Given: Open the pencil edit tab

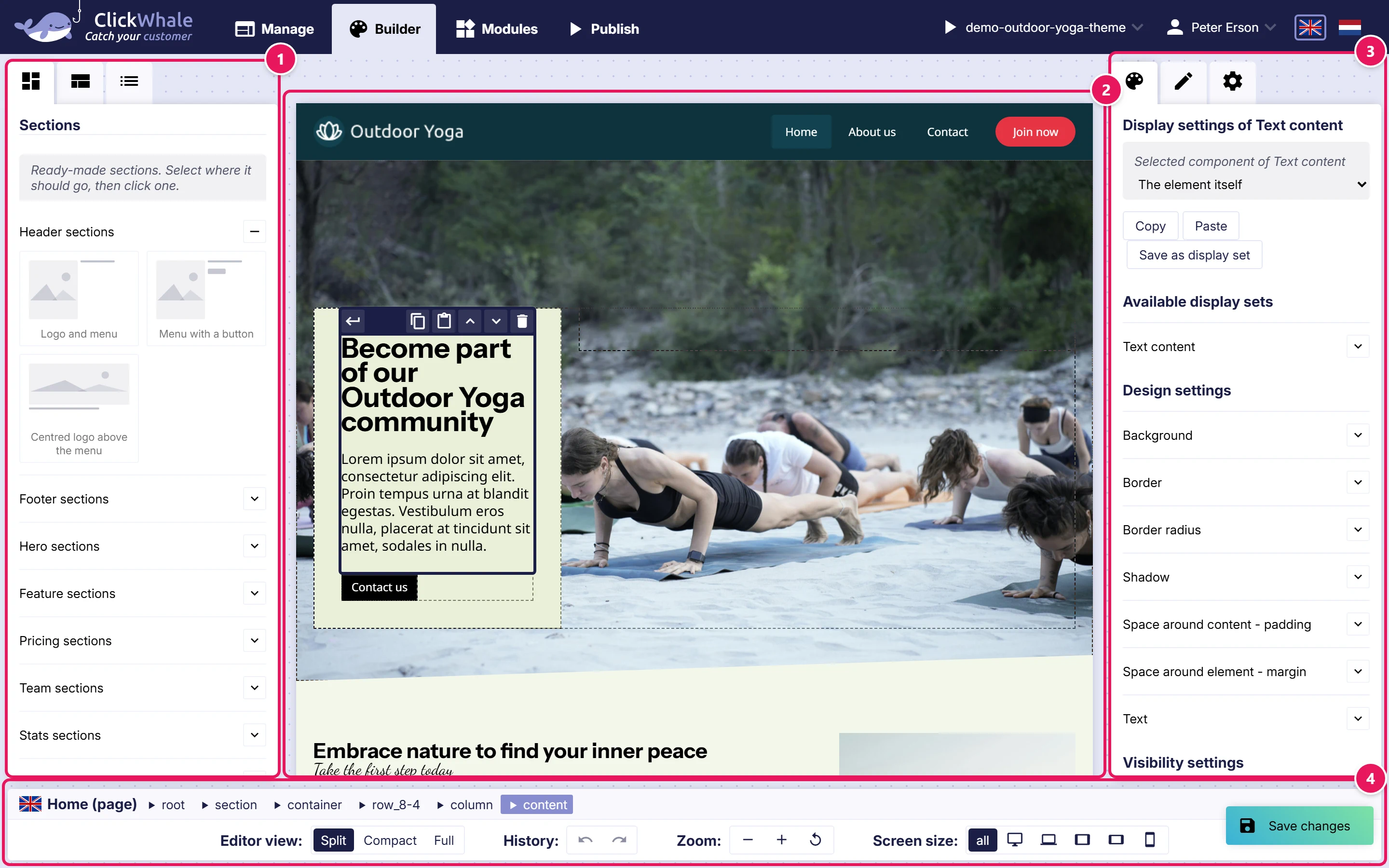Looking at the screenshot, I should 1183,81.
